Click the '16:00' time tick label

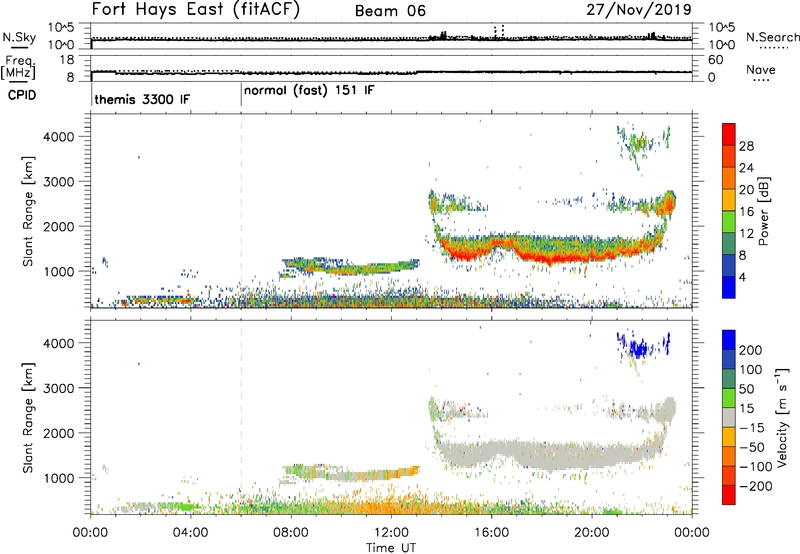(491, 533)
